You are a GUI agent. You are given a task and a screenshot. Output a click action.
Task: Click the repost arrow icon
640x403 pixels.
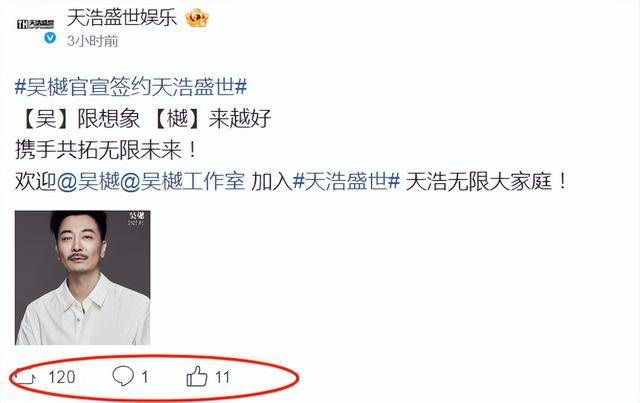[26, 377]
